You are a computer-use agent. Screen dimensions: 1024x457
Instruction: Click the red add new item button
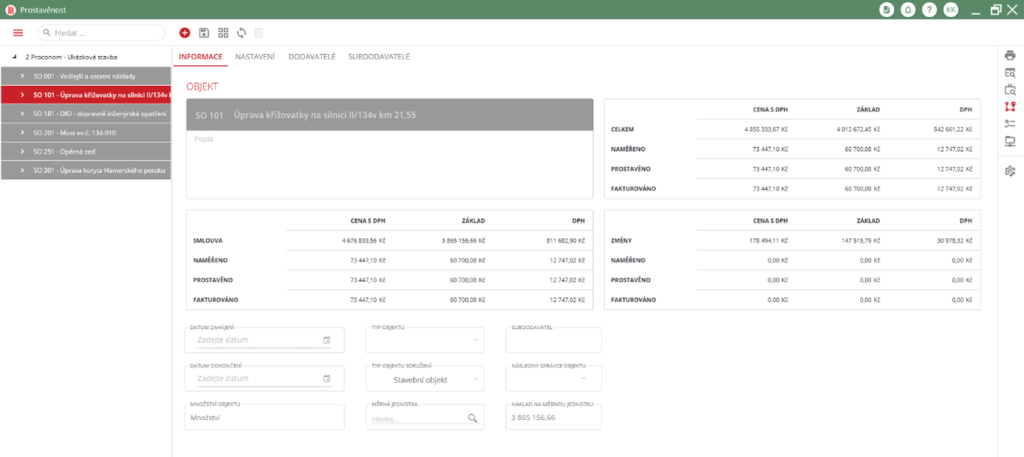pyautogui.click(x=185, y=33)
